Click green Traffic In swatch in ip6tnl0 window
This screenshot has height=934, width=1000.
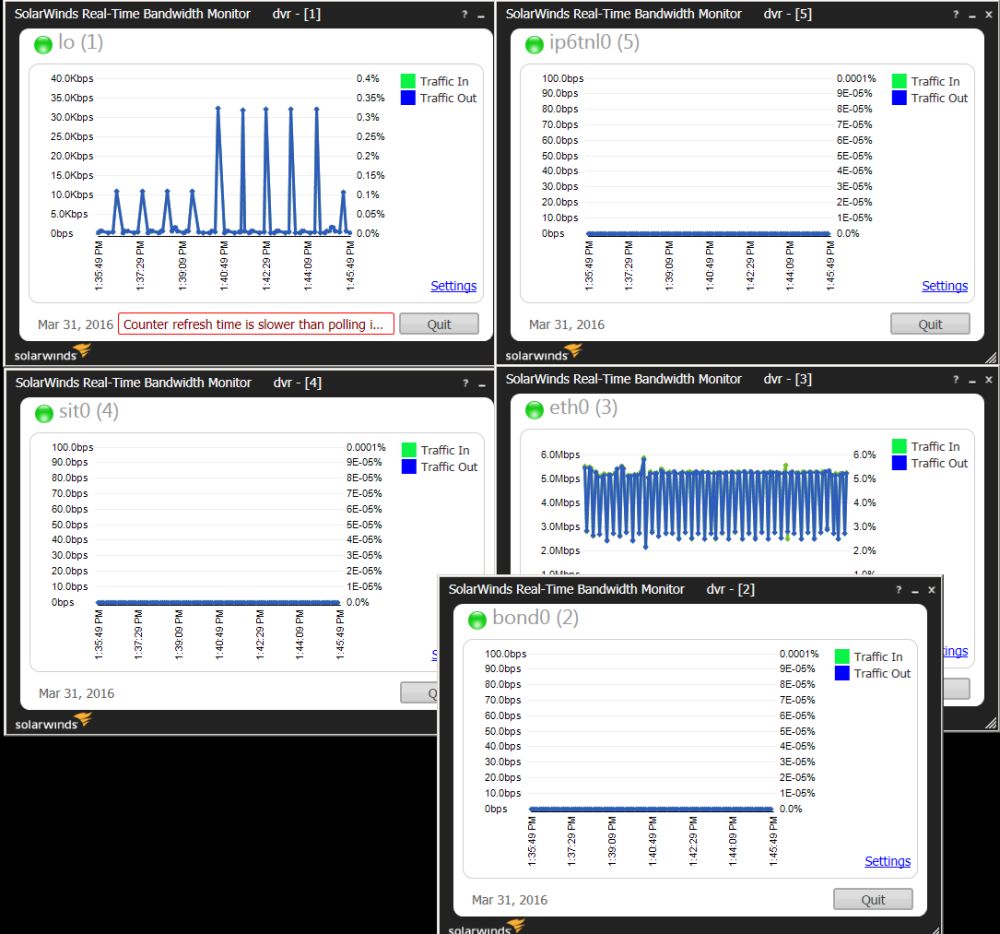(x=899, y=81)
